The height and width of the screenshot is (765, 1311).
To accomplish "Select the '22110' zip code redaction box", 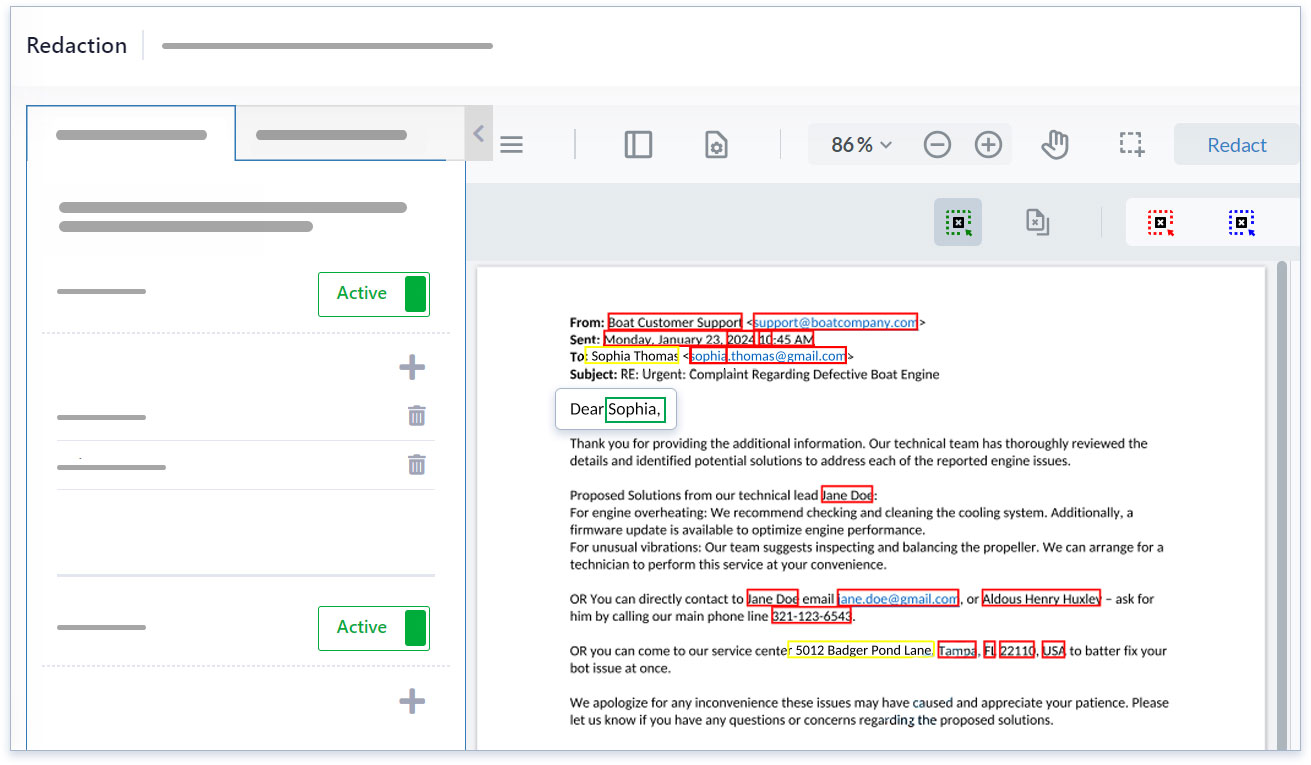I will 1017,650.
